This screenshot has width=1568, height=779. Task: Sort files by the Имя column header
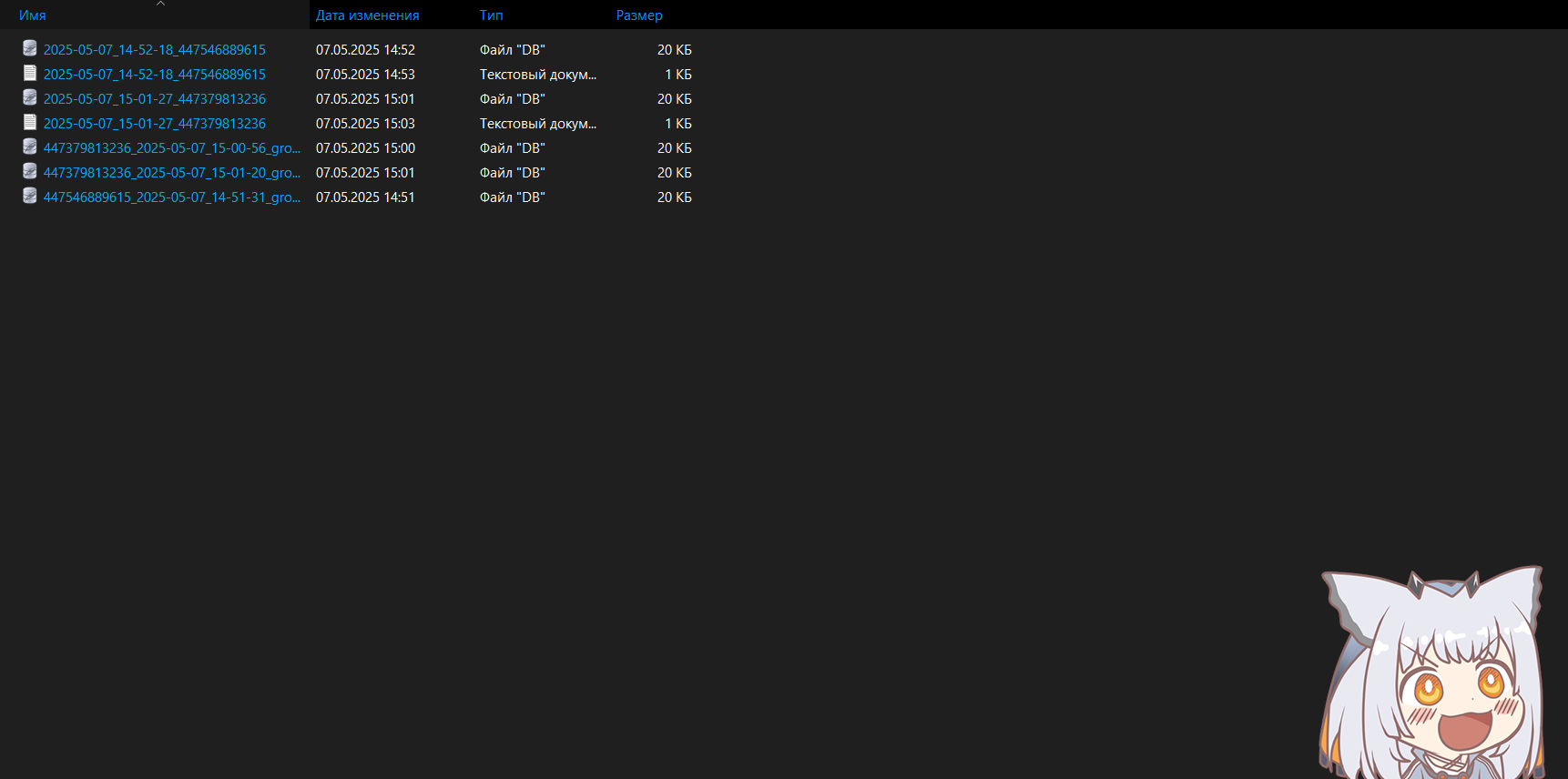click(x=33, y=15)
